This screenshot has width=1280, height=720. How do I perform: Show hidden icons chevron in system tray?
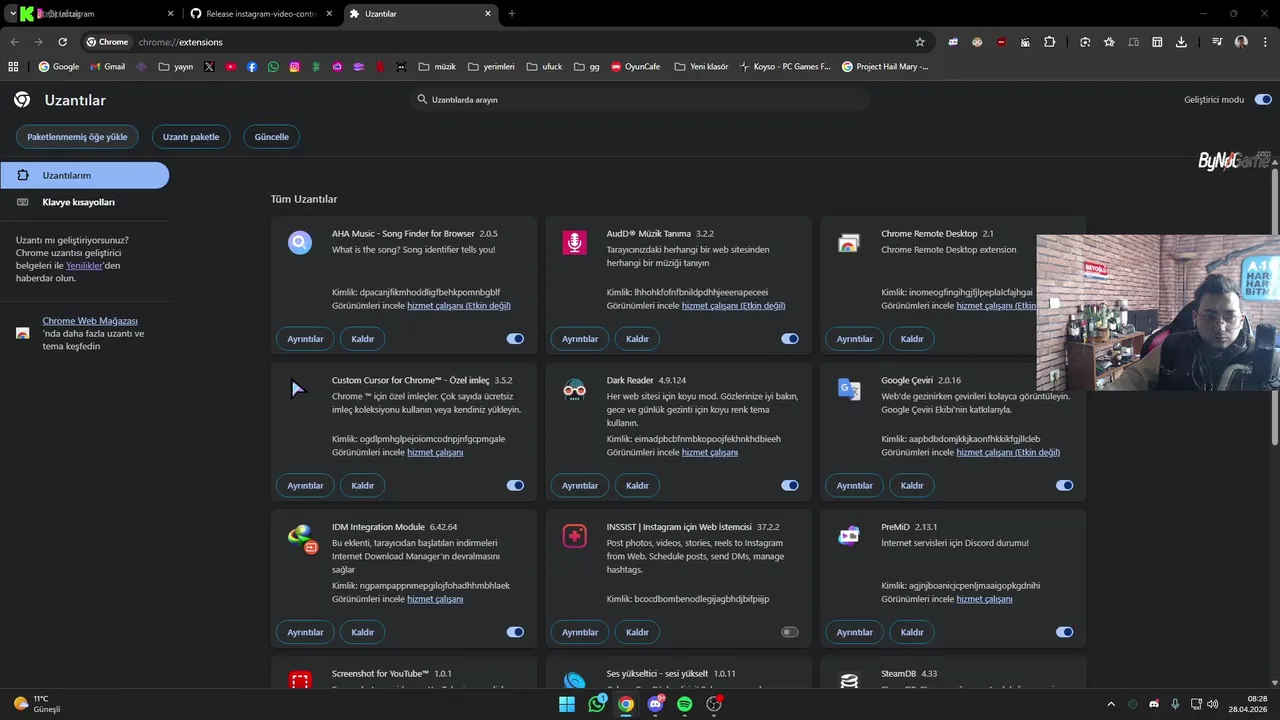(x=1109, y=704)
